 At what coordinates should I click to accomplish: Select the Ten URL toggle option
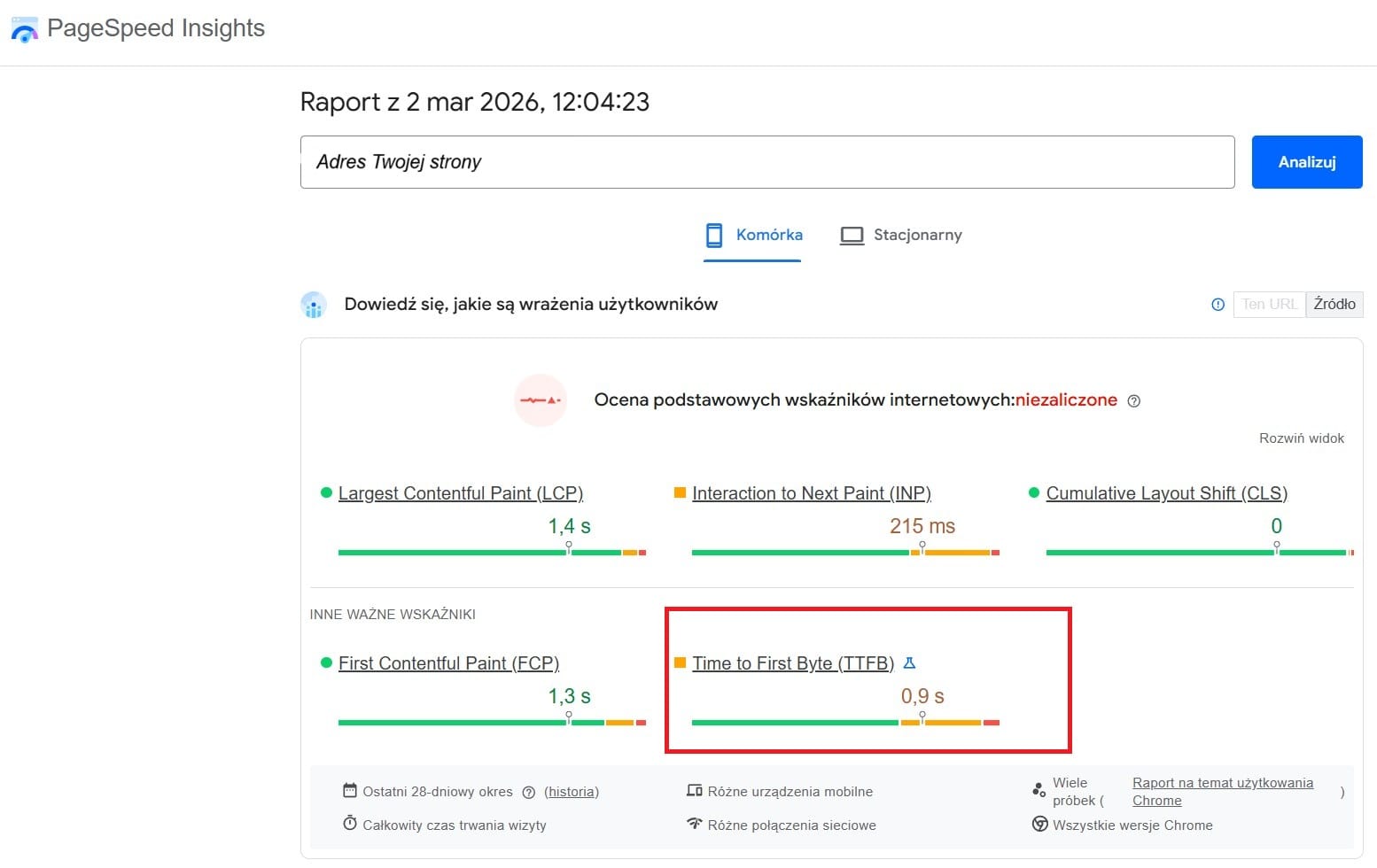pos(1269,305)
